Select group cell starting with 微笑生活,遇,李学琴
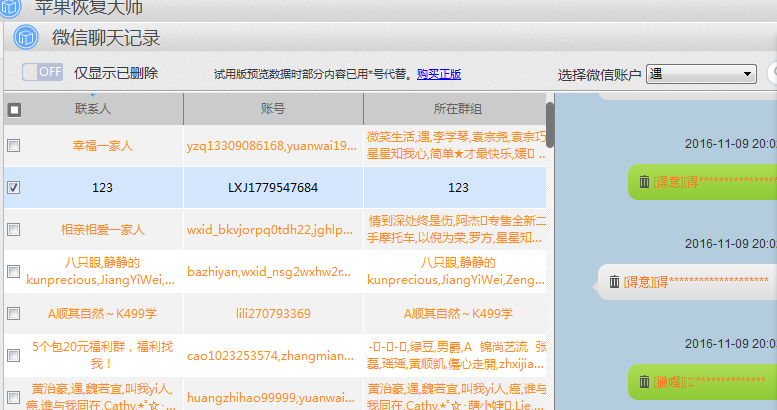This screenshot has width=777, height=410. [455, 146]
